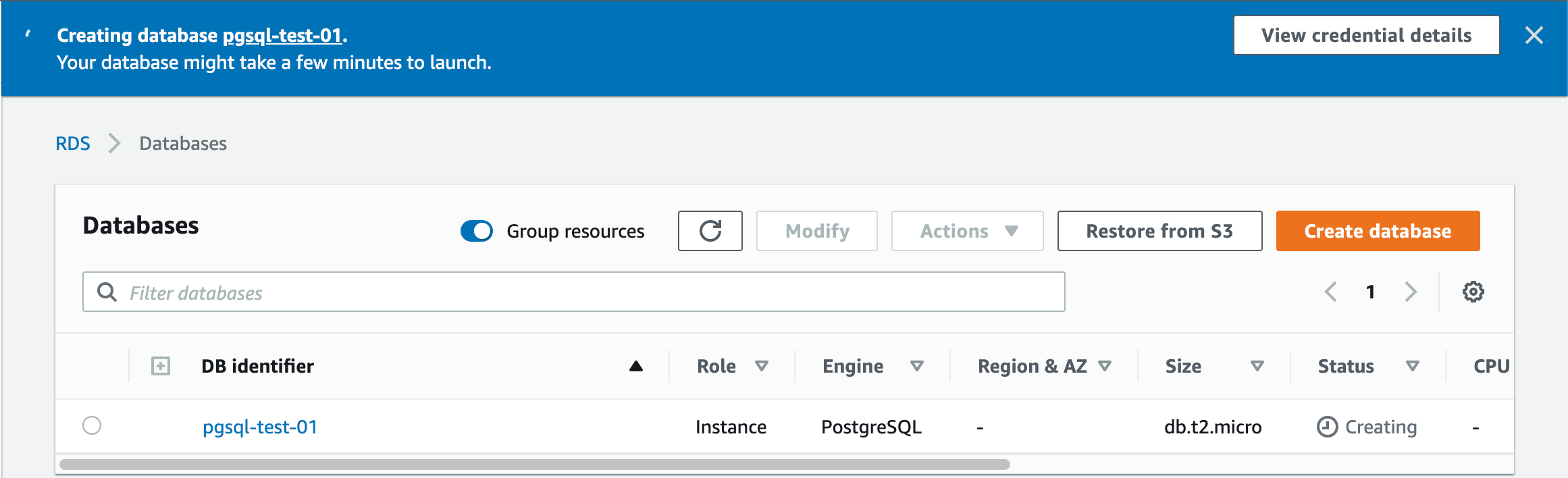Open the Engine column filter arrow

point(916,366)
